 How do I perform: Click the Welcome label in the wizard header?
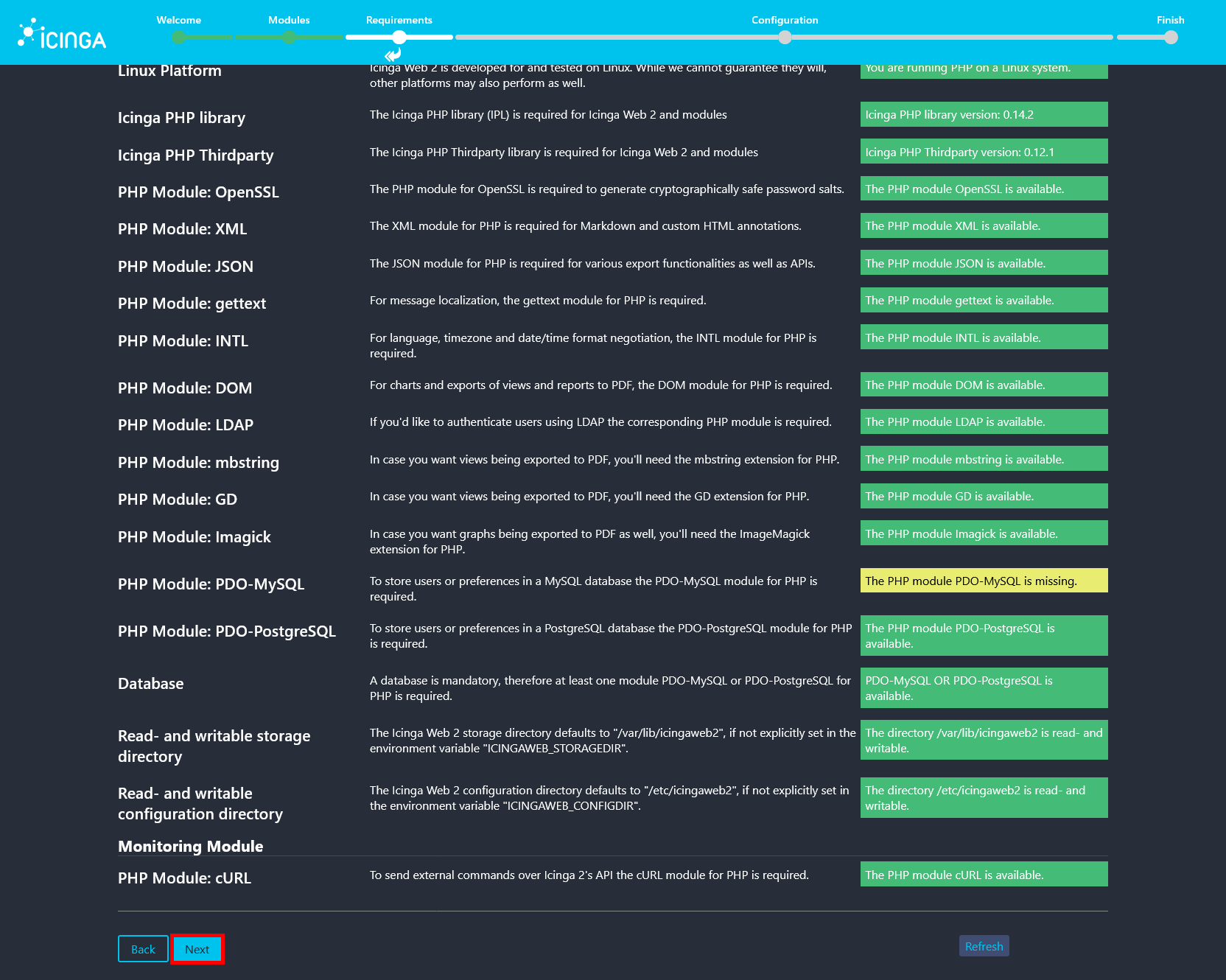coord(178,20)
